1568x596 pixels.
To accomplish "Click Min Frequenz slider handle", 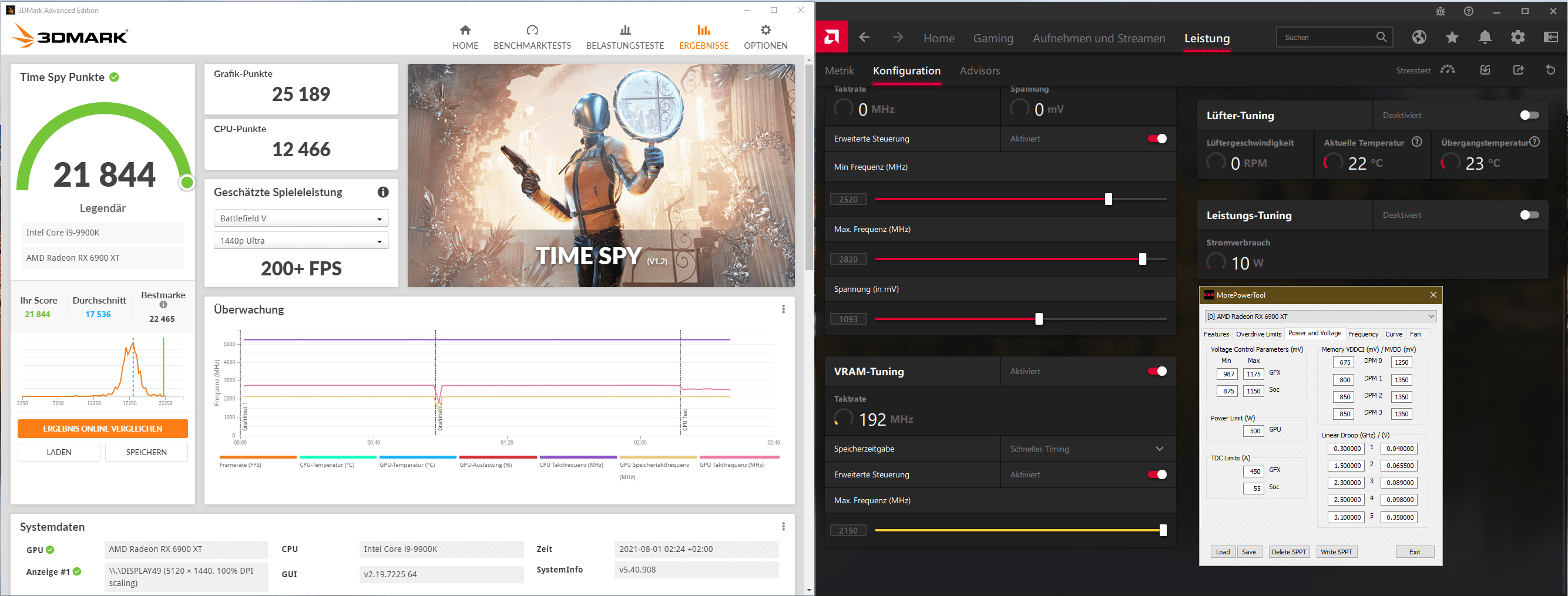I will [x=1109, y=199].
